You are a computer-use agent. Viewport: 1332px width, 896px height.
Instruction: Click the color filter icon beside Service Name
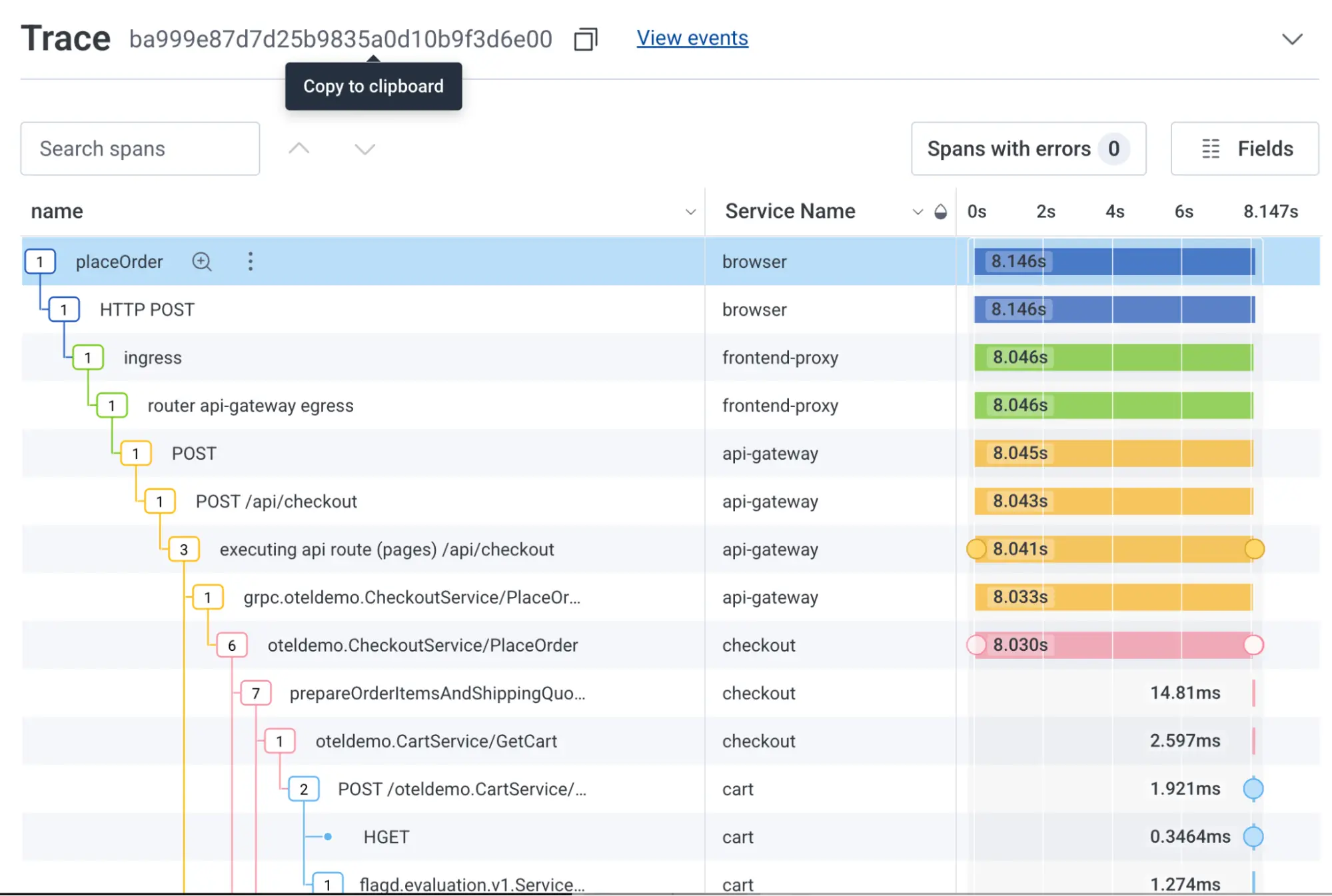coord(940,211)
